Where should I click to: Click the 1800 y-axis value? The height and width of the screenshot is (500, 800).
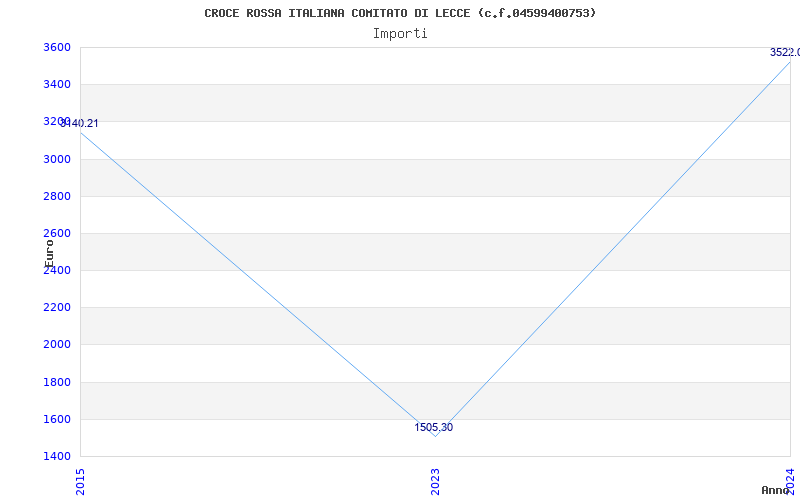pyautogui.click(x=57, y=382)
